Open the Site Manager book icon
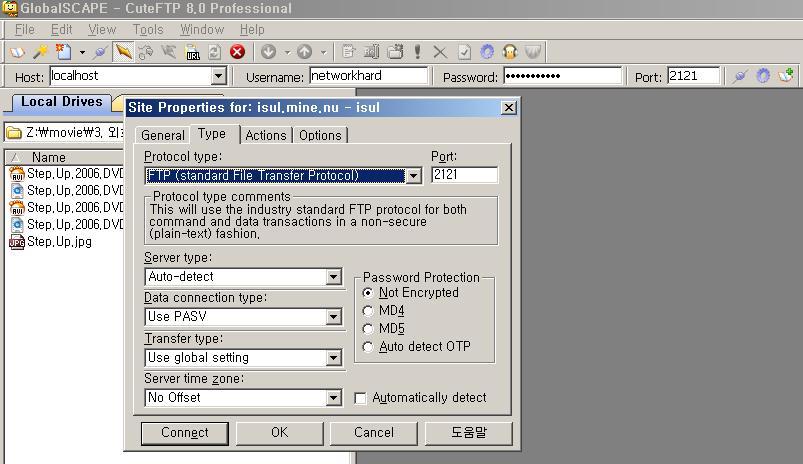The height and width of the screenshot is (464, 803). 17,52
